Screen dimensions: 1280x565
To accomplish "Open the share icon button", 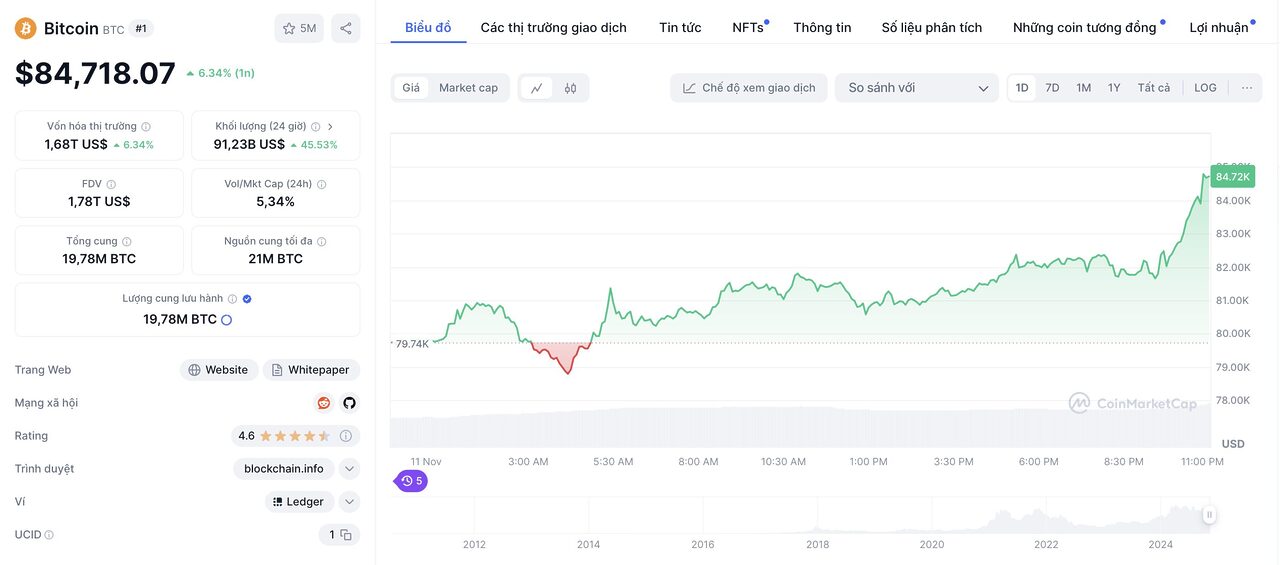I will pyautogui.click(x=346, y=28).
